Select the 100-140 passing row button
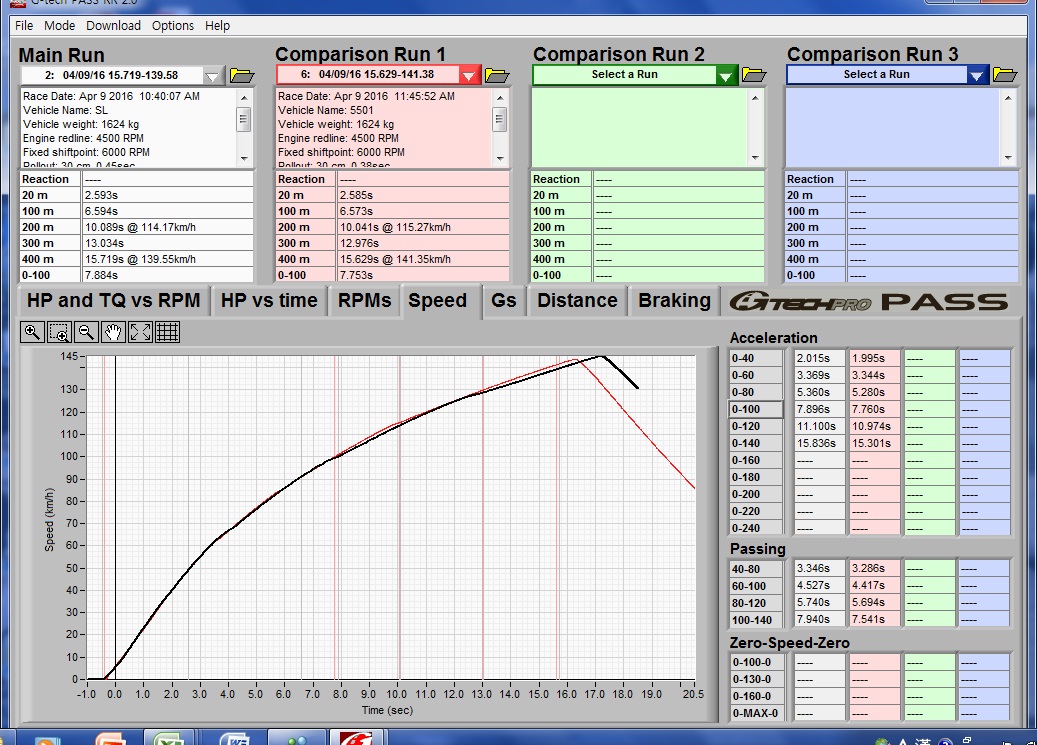 click(x=756, y=620)
